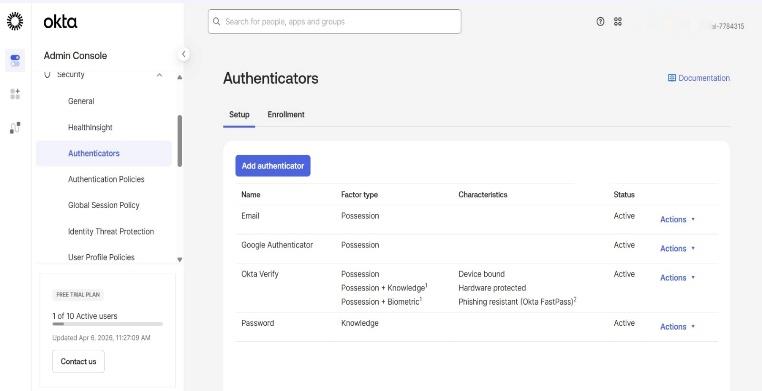
Task: Click the Email authenticator name
Action: (250, 216)
